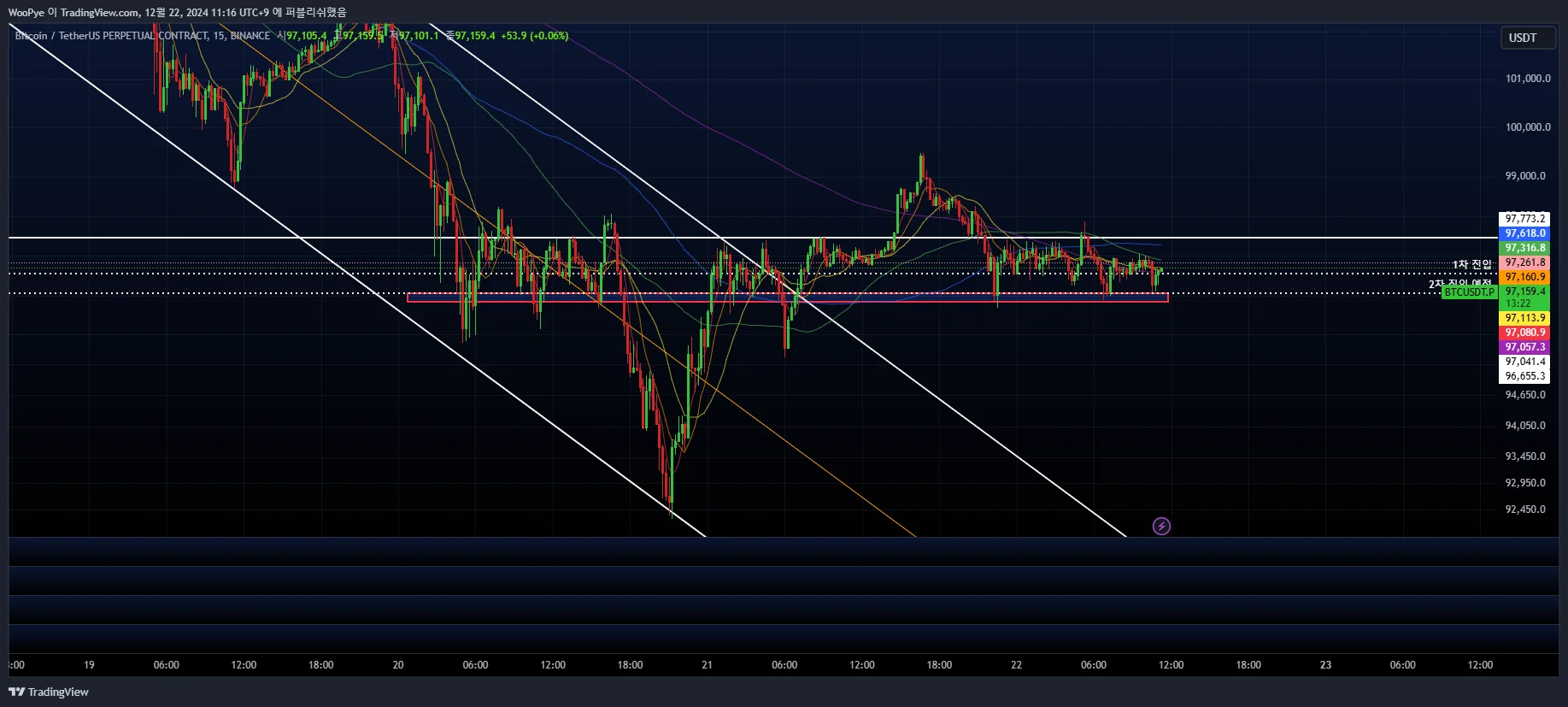Click the 101,000.0 price axis tick
Screen dimensions: 1568x707
(x=1528, y=79)
